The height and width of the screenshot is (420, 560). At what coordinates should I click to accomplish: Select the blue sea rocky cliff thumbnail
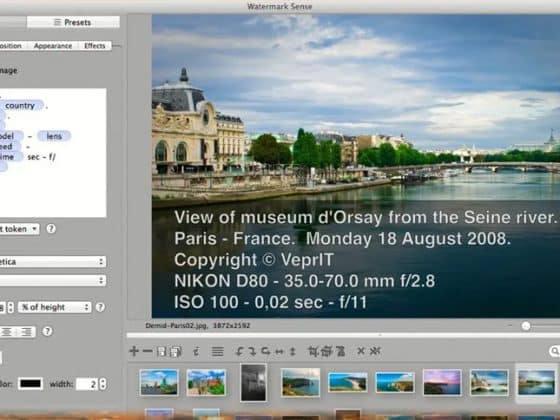(x=395, y=382)
